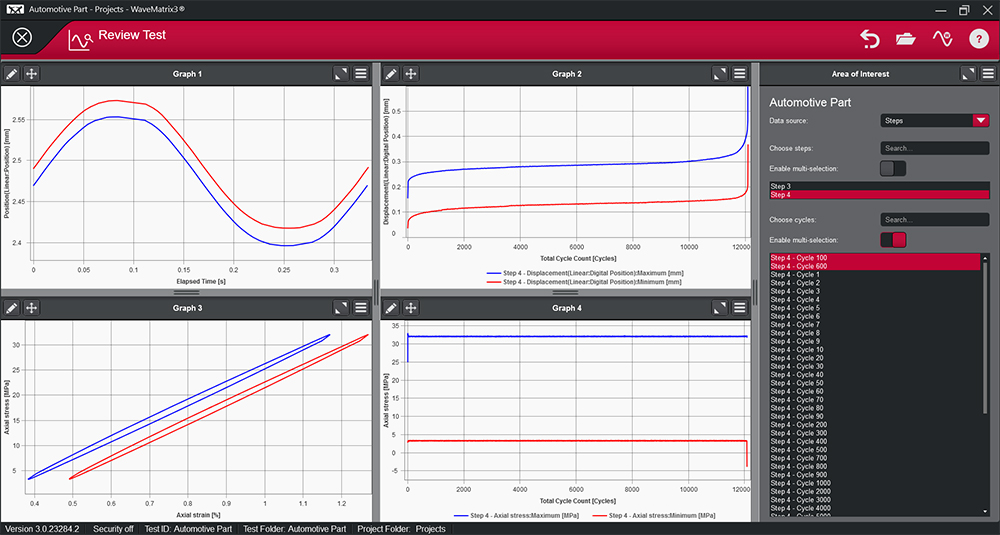Select Step 4 - Cycle 5
Viewport: 1000px width, 535px height.
pyautogui.click(x=874, y=308)
